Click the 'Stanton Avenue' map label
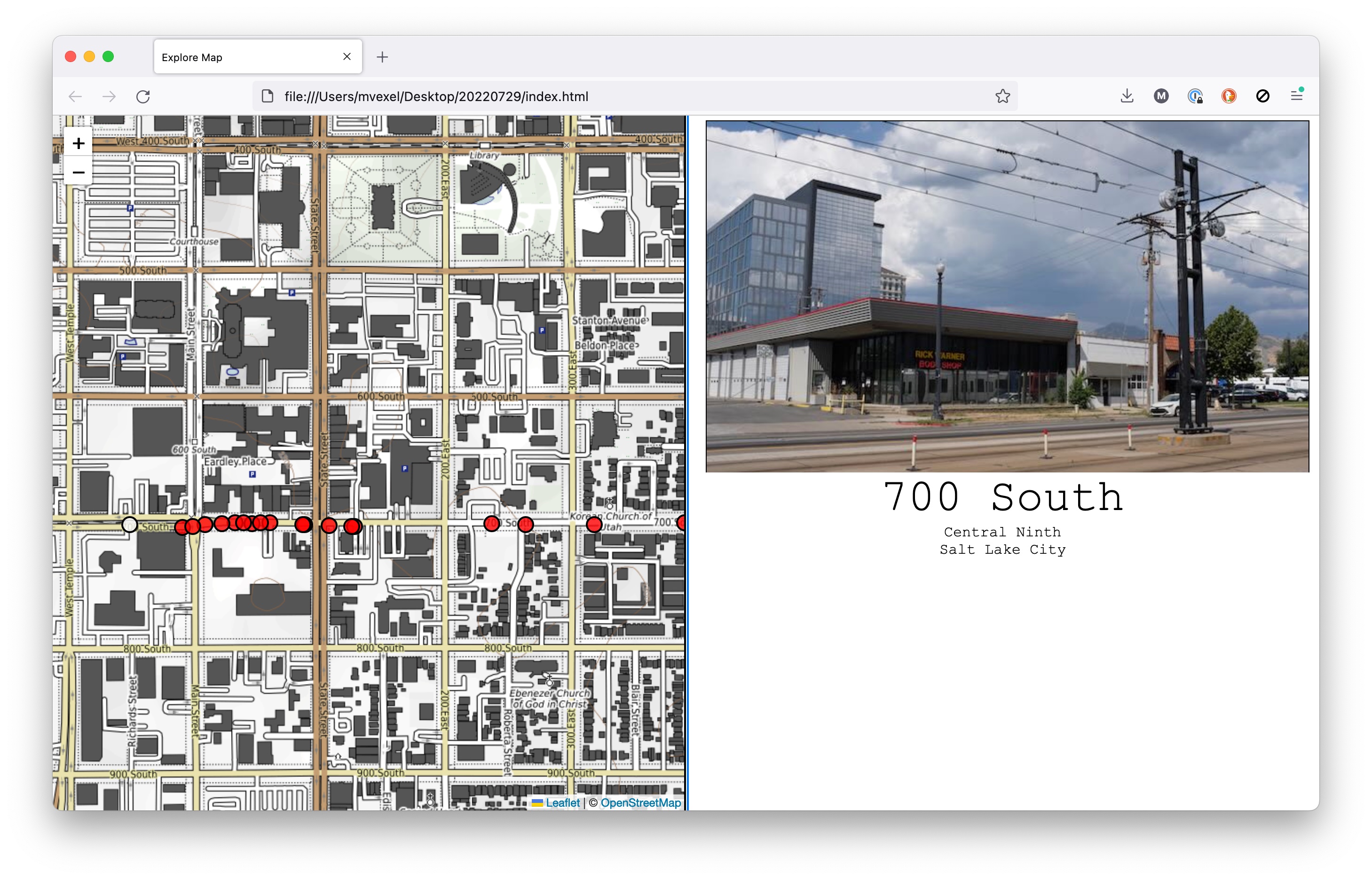Viewport: 1372px width, 880px height. click(610, 321)
